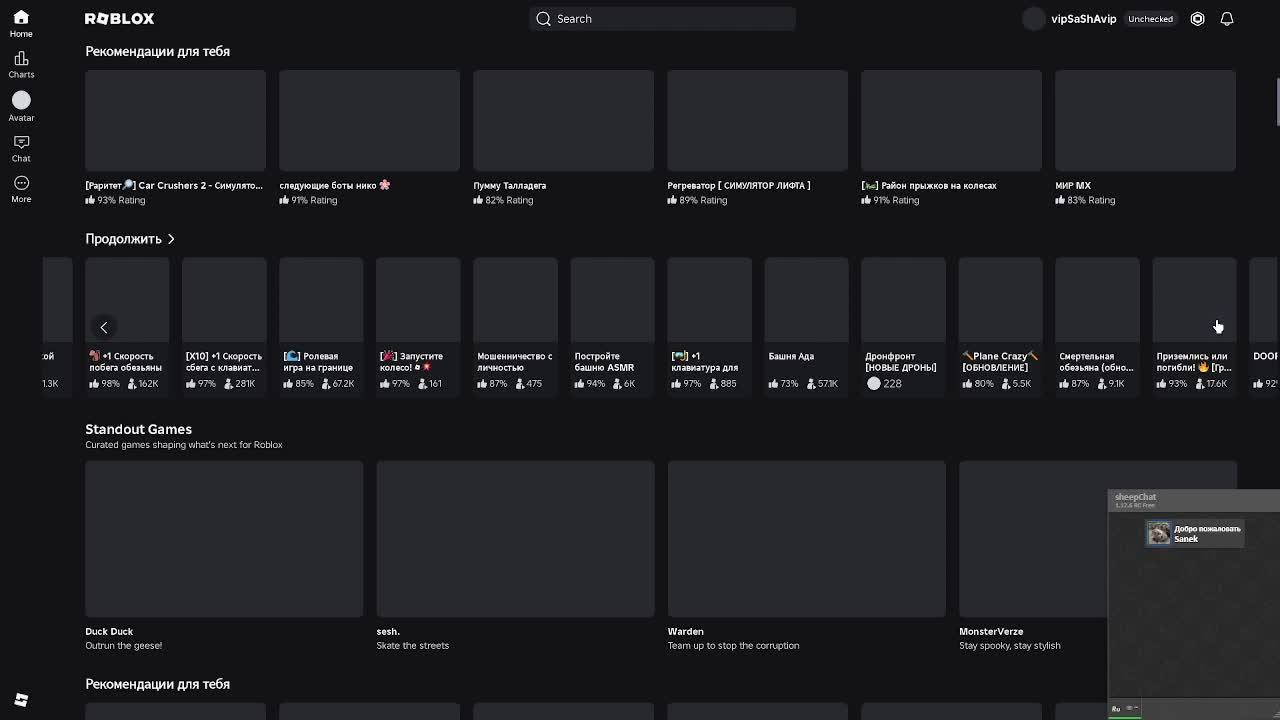Click the user avatar in the sheepChat welcome message
Image resolution: width=1280 pixels, height=720 pixels.
coord(1158,534)
